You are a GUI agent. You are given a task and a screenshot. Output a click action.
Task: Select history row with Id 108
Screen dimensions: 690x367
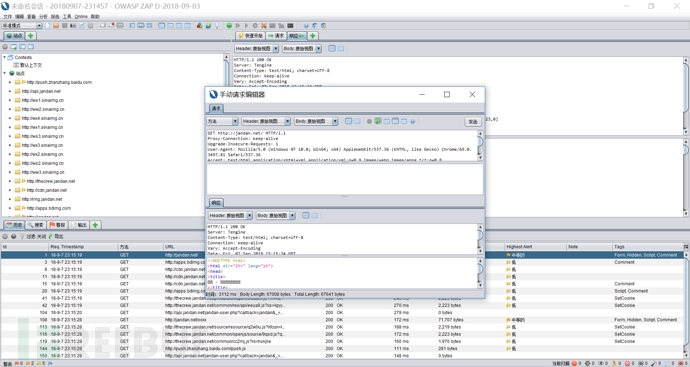tap(343, 319)
